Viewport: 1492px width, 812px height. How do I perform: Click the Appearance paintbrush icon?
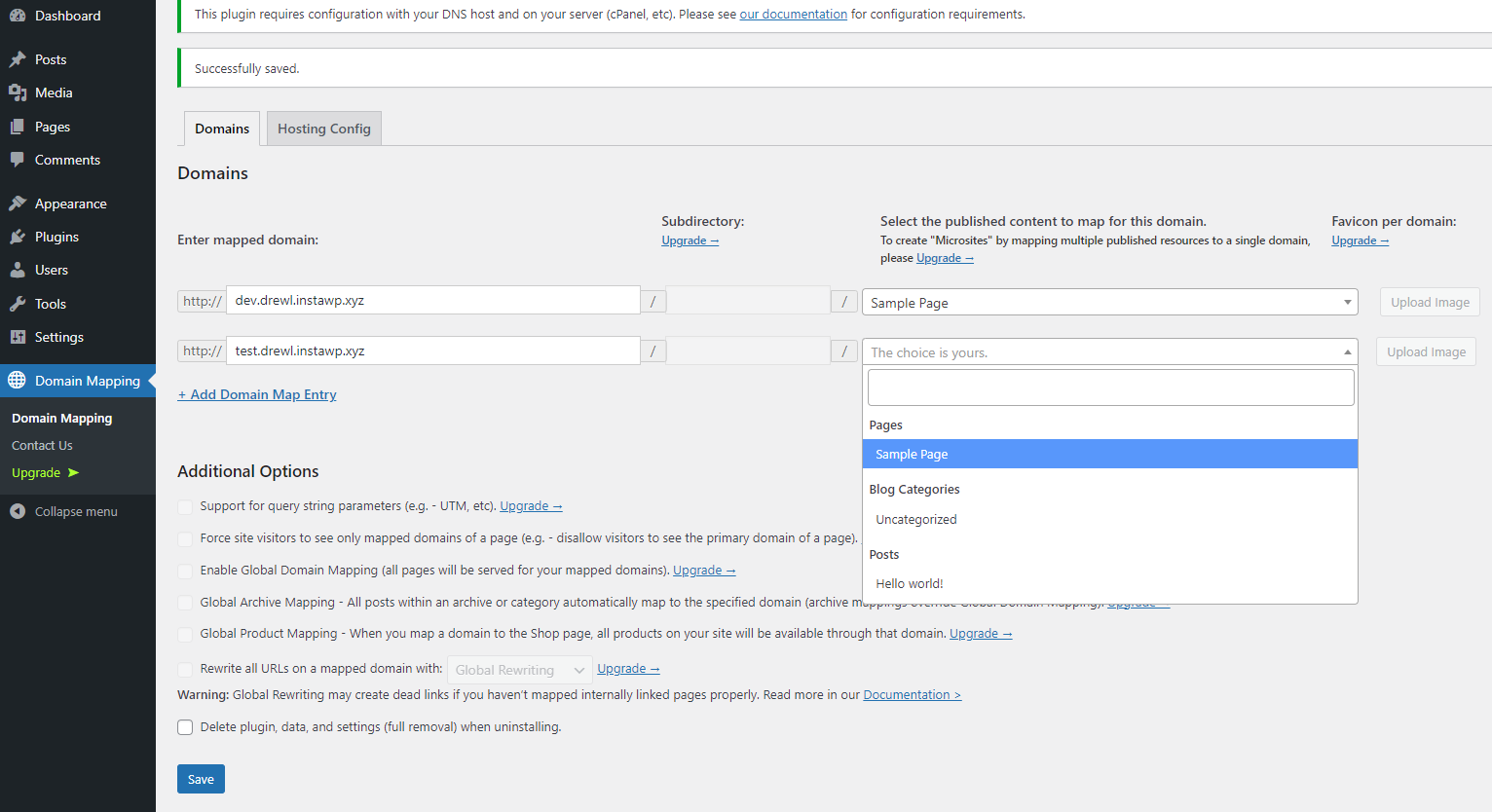(18, 203)
